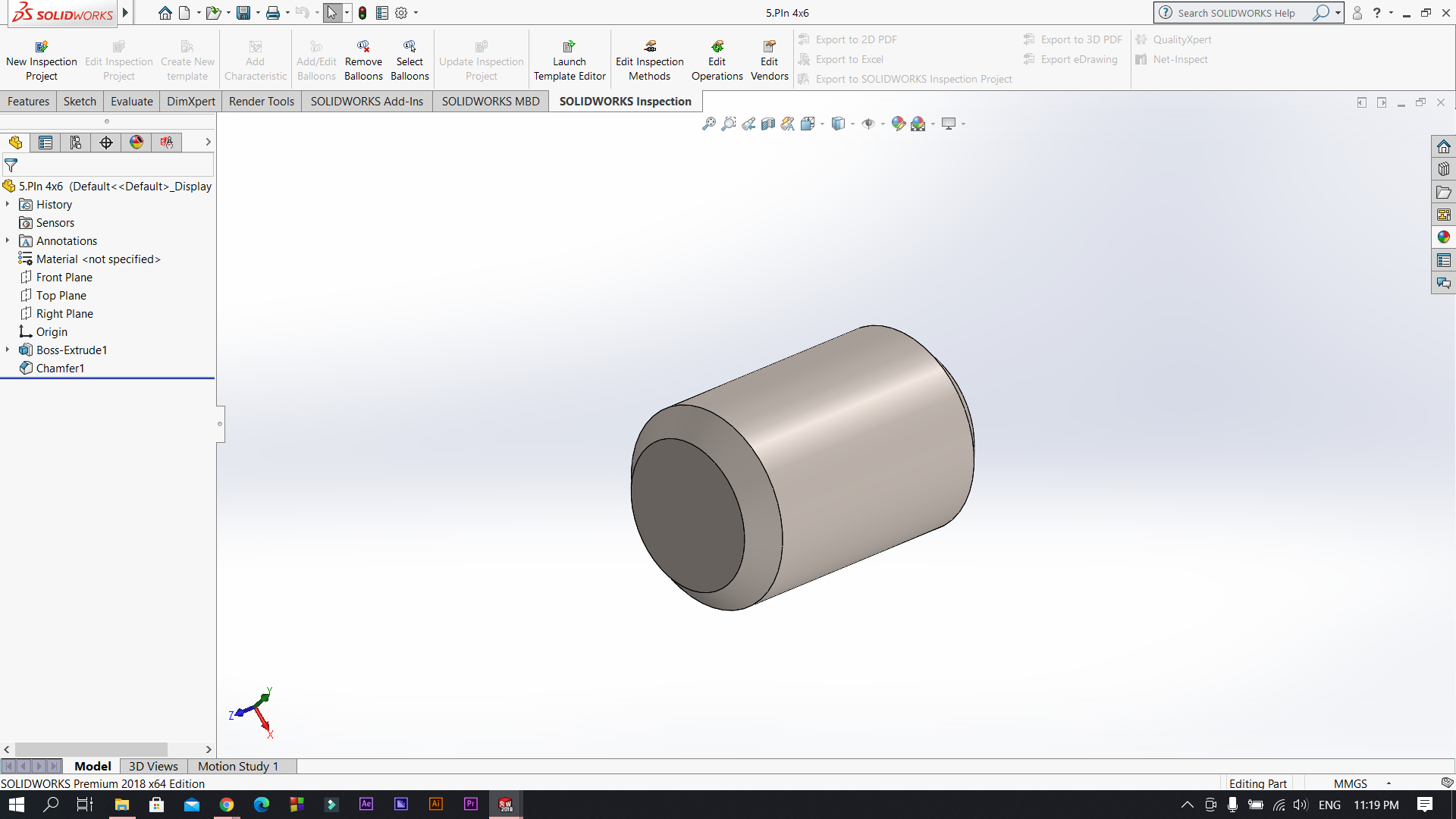Expand the Boss-Extrude1 feature

tap(8, 350)
